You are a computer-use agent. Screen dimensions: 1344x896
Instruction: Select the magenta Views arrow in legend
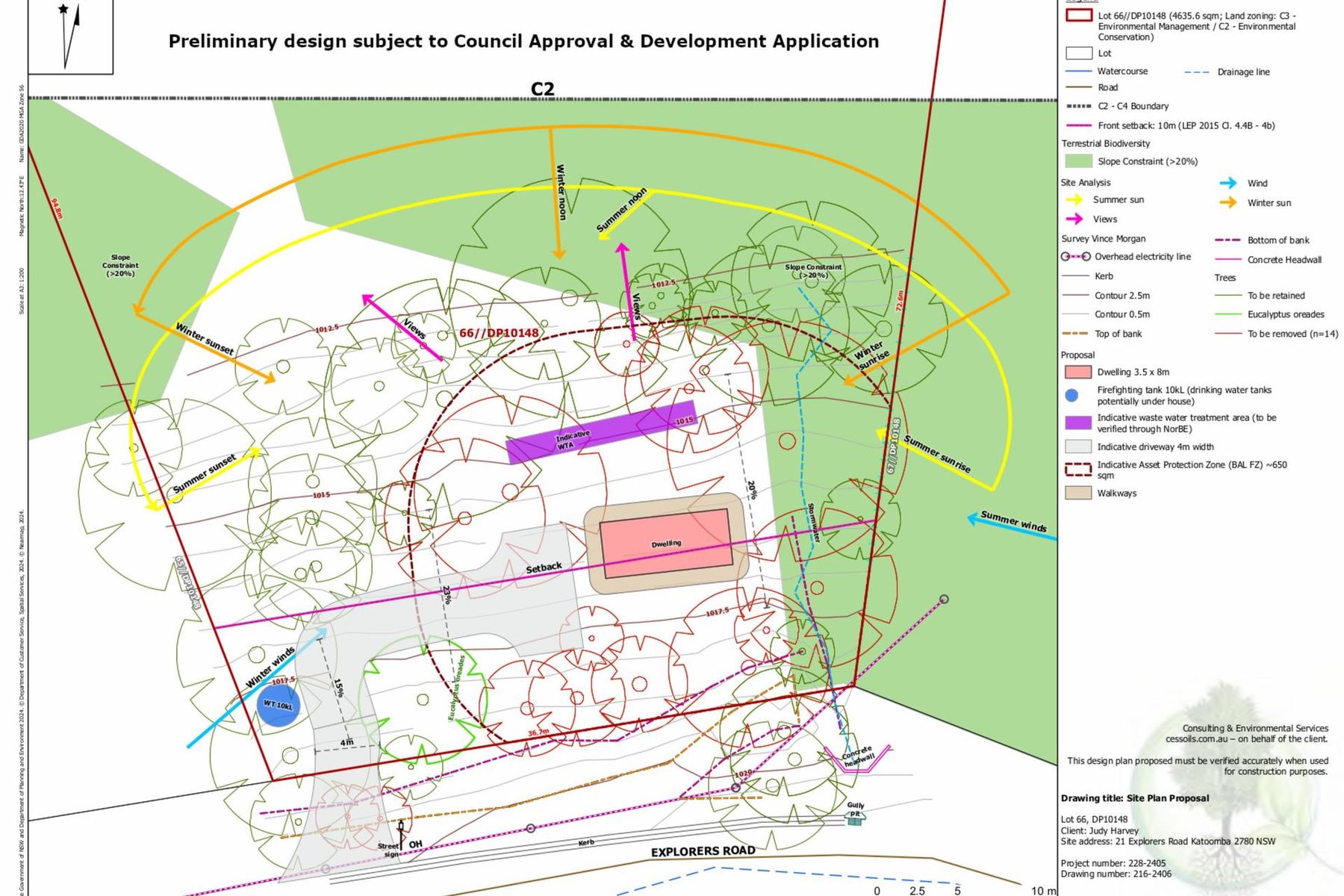(1074, 219)
